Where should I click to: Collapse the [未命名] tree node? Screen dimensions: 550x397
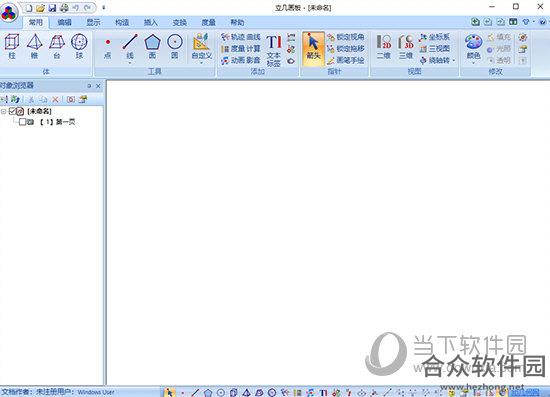(x=4, y=112)
